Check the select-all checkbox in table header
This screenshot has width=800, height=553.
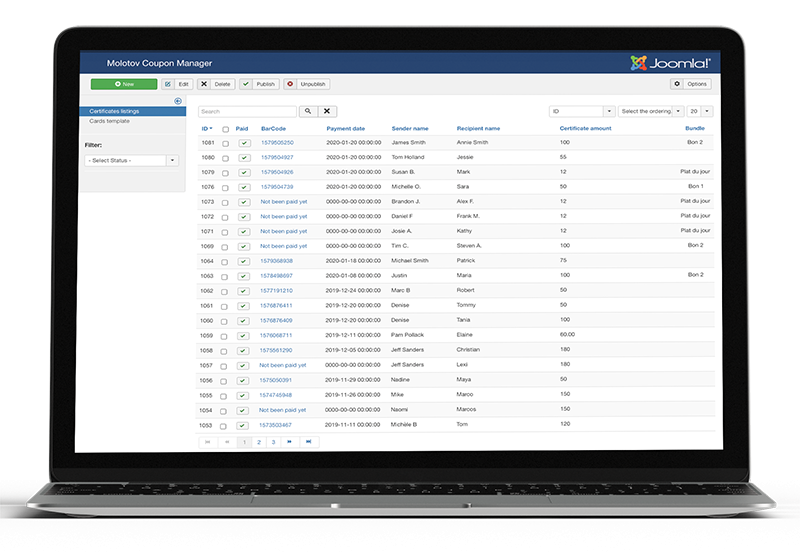[x=225, y=129]
